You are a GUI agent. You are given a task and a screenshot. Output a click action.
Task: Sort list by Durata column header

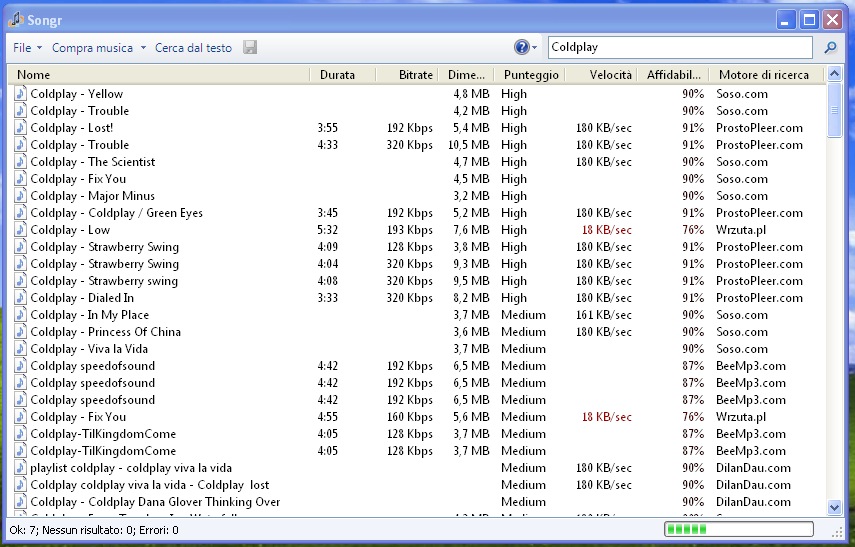337,75
